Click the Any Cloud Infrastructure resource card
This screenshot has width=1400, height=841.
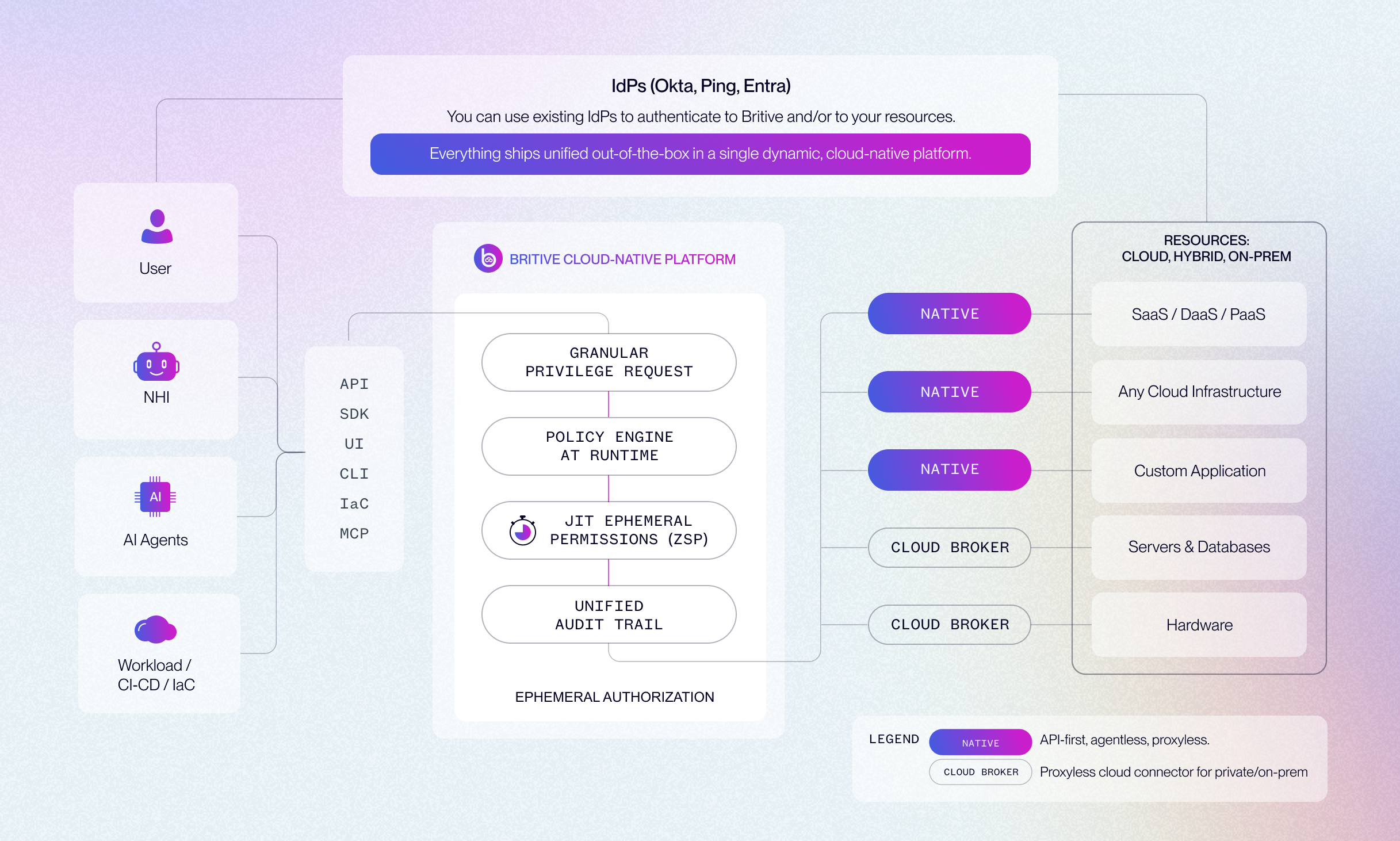coord(1199,392)
